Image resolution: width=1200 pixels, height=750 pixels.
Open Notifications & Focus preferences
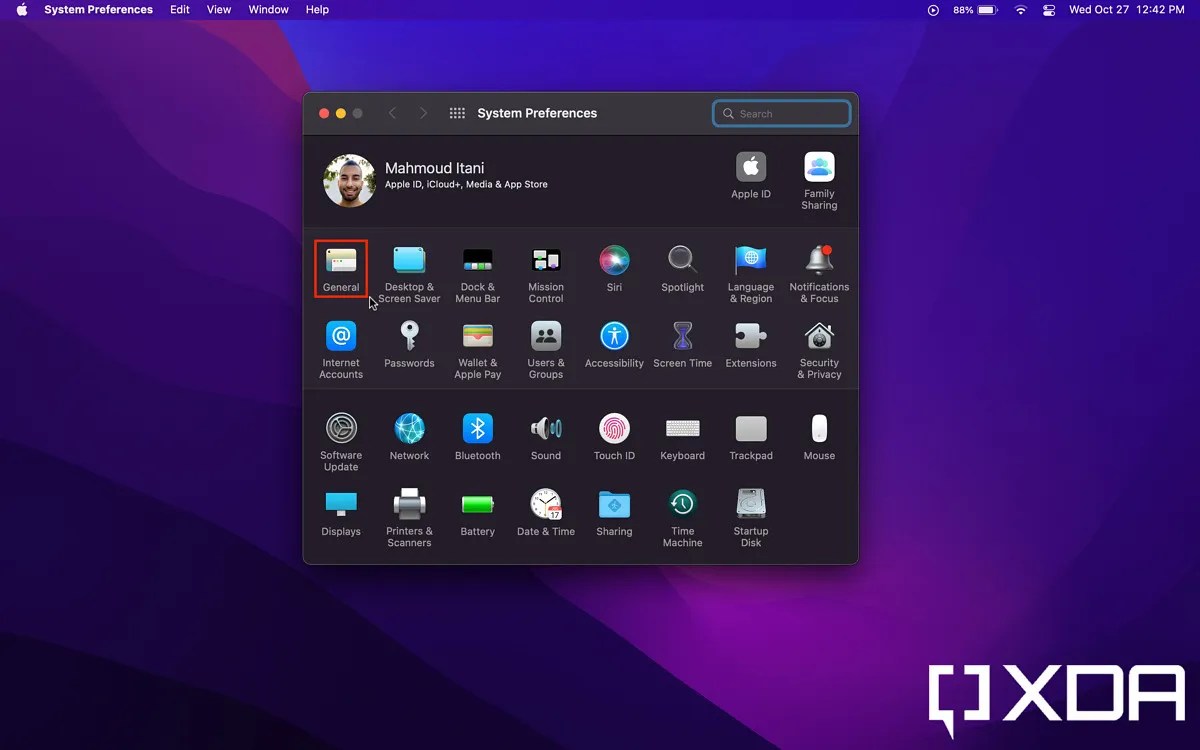(818, 265)
